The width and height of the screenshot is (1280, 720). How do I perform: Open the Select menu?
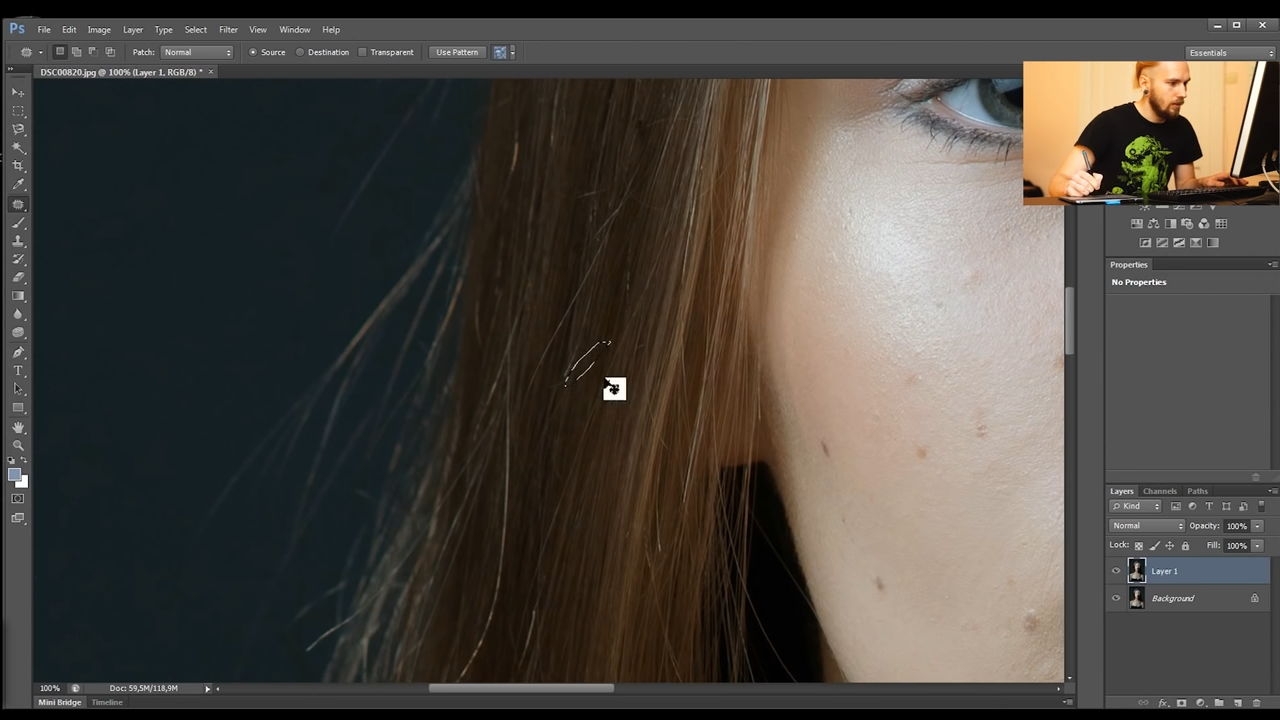coord(196,30)
